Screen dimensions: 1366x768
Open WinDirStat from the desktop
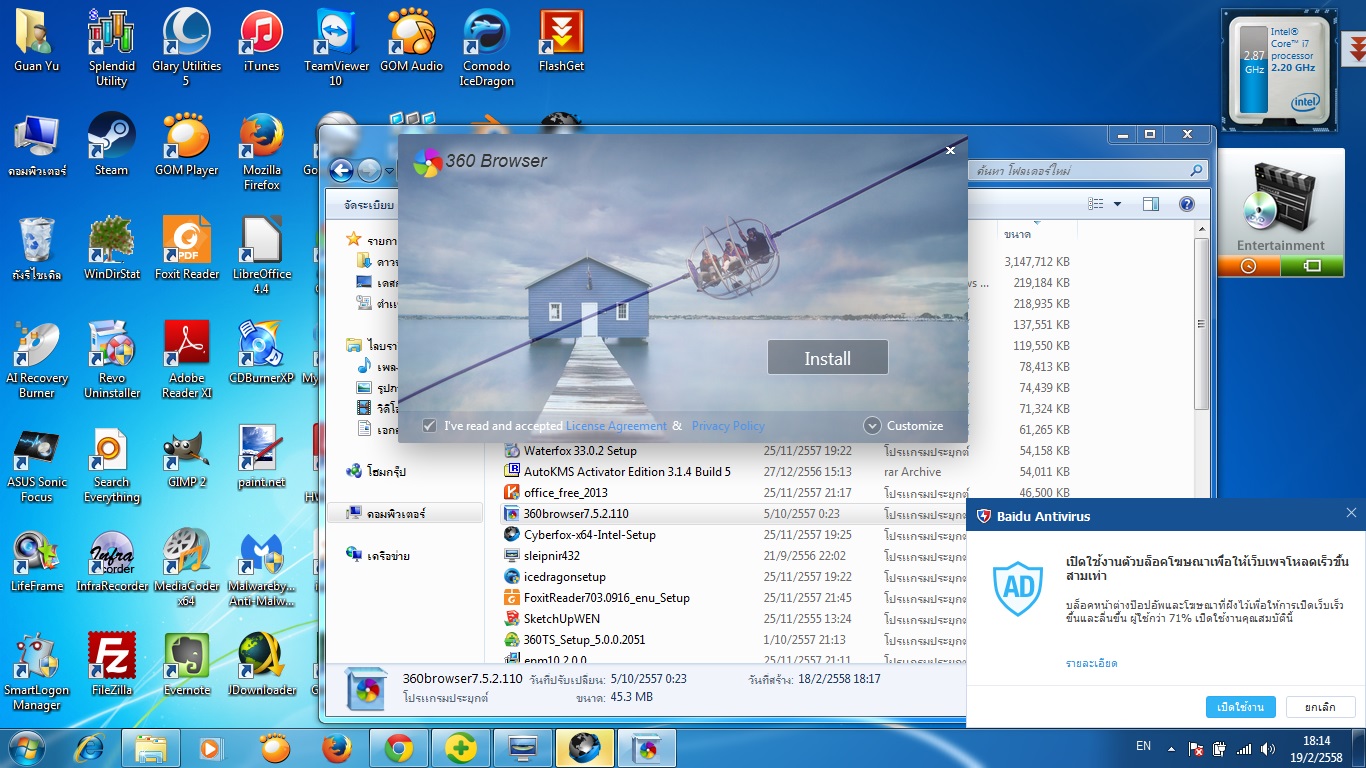coord(111,249)
